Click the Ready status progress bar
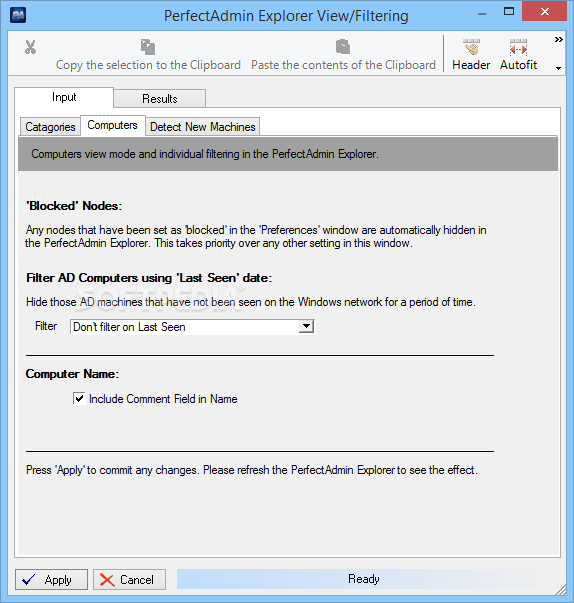 tap(364, 579)
